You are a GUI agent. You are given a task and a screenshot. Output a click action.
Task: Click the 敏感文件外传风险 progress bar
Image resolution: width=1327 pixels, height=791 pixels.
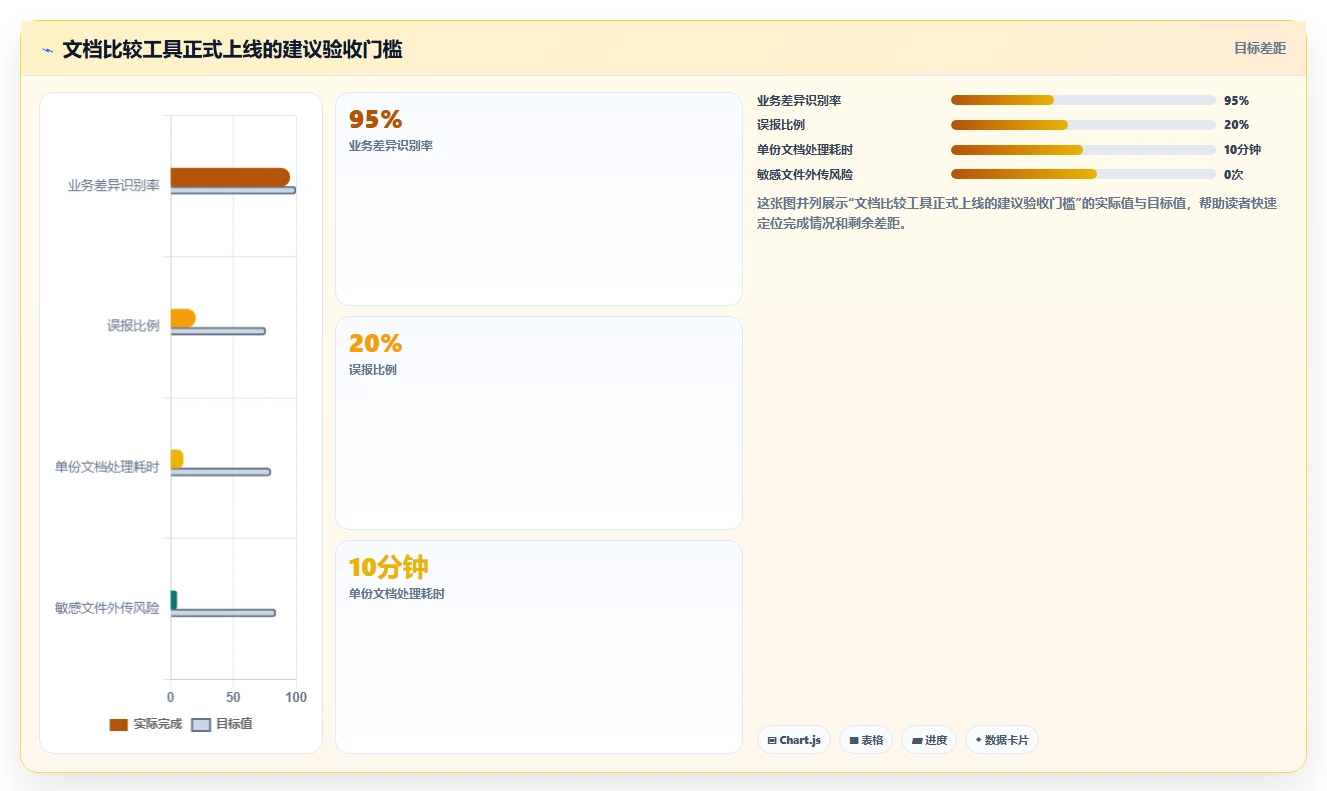click(1083, 174)
